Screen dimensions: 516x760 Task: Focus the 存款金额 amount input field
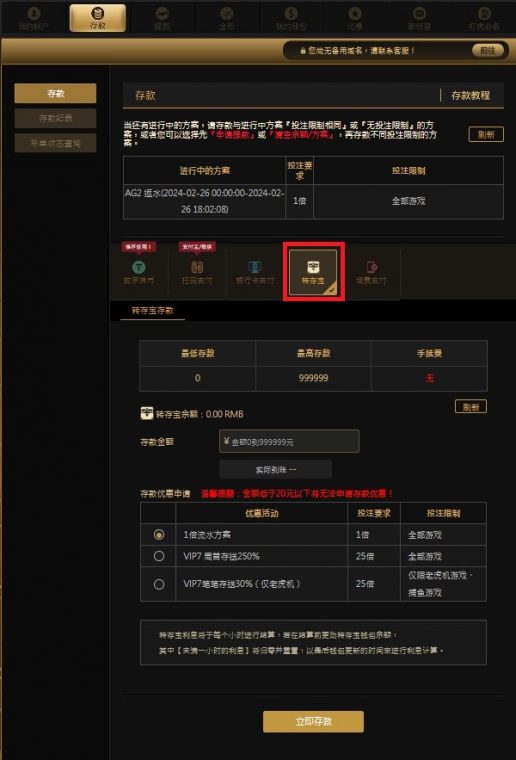point(289,442)
